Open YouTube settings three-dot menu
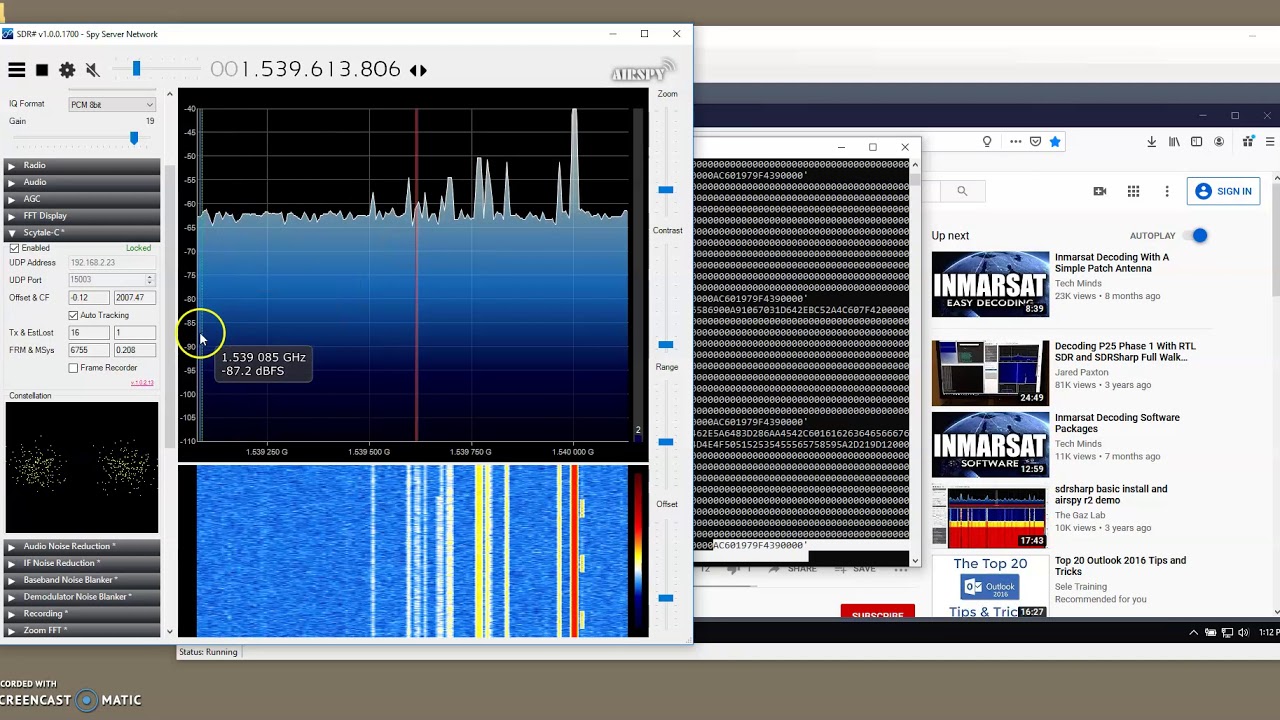 tap(1166, 191)
